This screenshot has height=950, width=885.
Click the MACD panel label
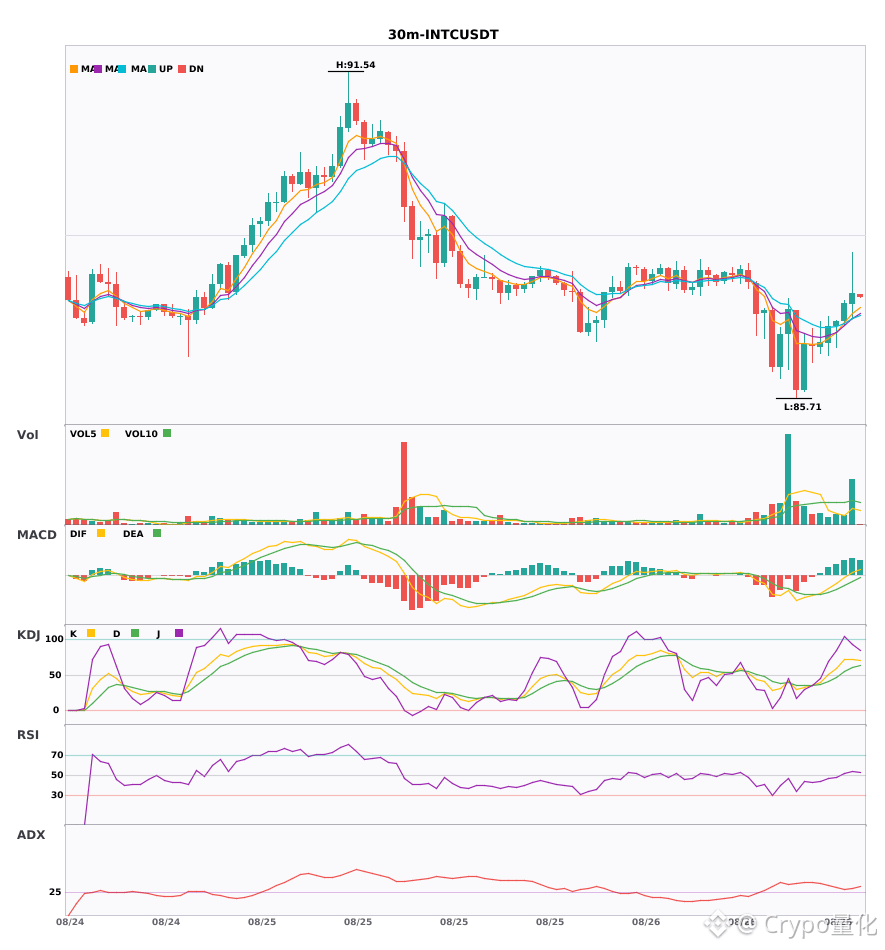pos(36,535)
